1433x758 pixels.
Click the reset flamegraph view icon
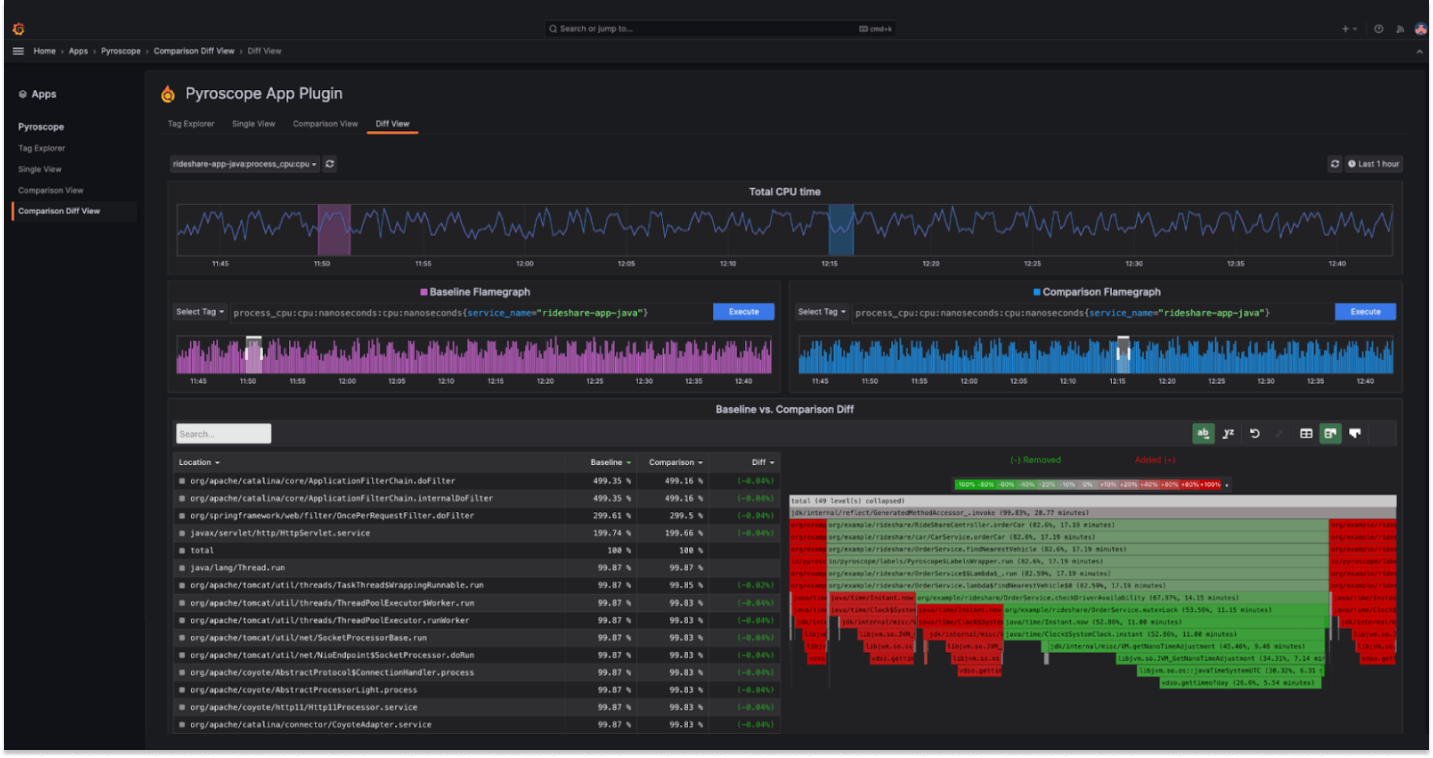(1253, 433)
